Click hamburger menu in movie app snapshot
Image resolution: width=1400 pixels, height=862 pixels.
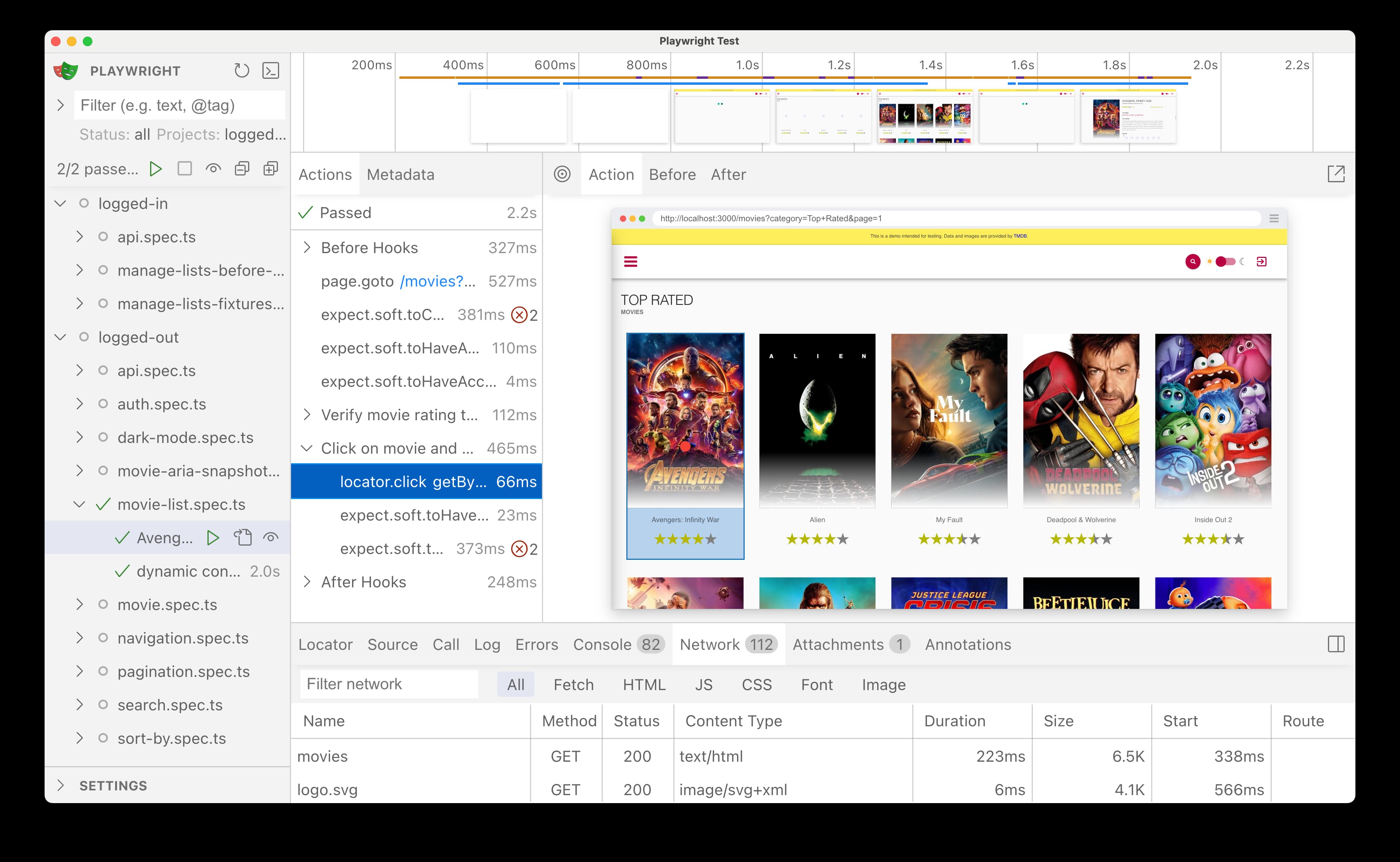pyautogui.click(x=630, y=262)
